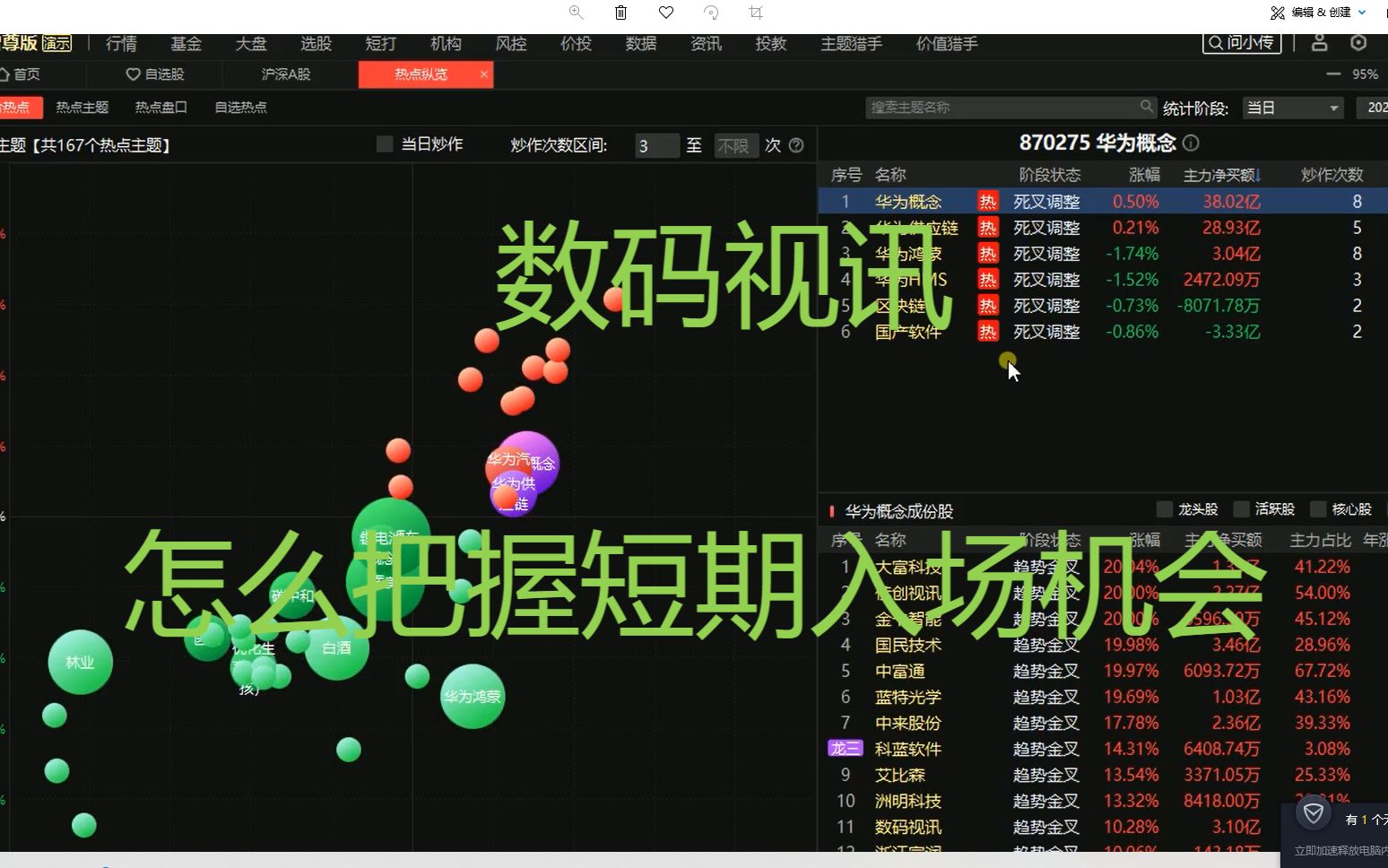Viewport: 1388px width, 868px height.
Task: Open the 基金 menu
Action: [x=186, y=43]
